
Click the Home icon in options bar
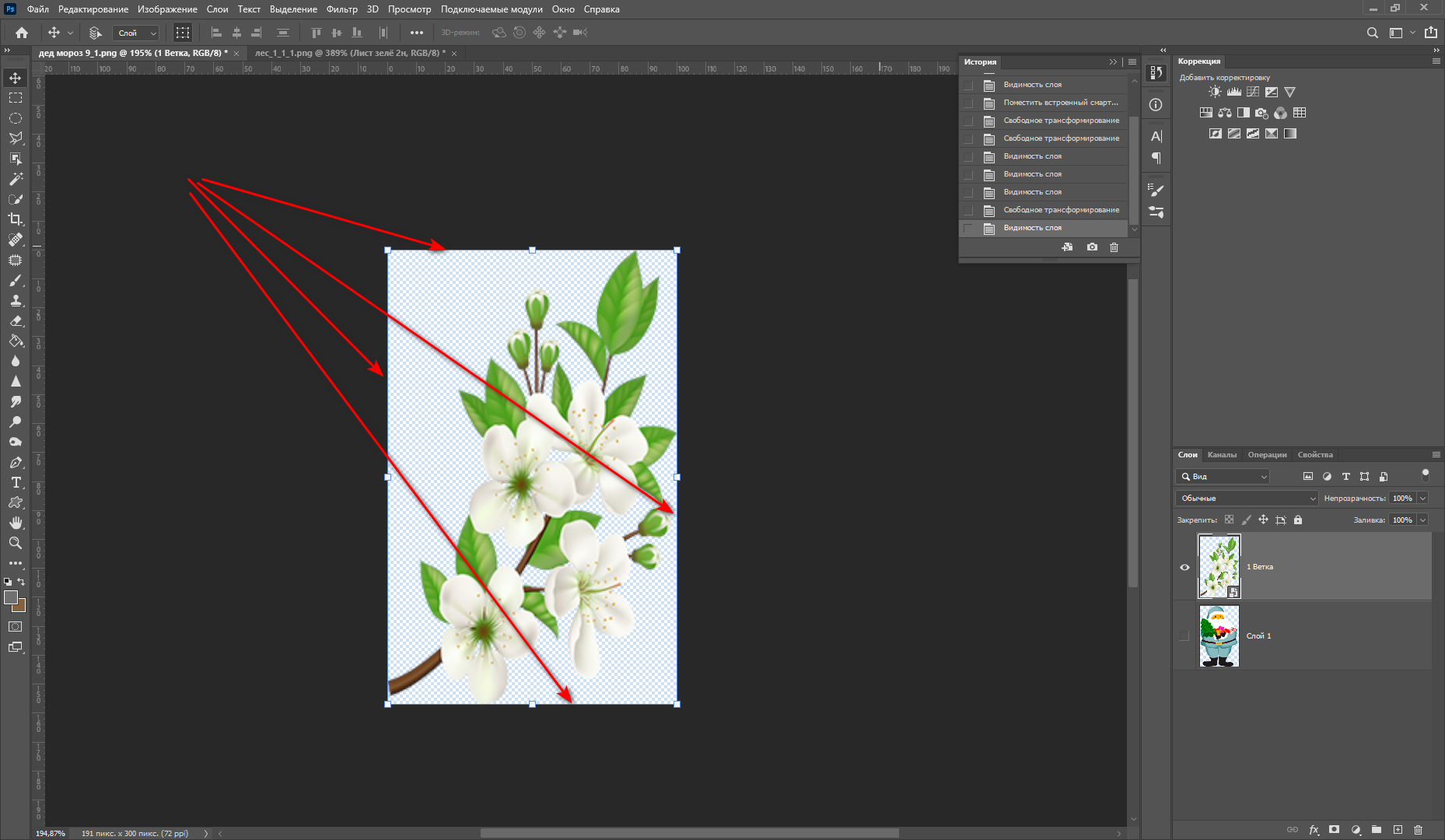tap(22, 33)
